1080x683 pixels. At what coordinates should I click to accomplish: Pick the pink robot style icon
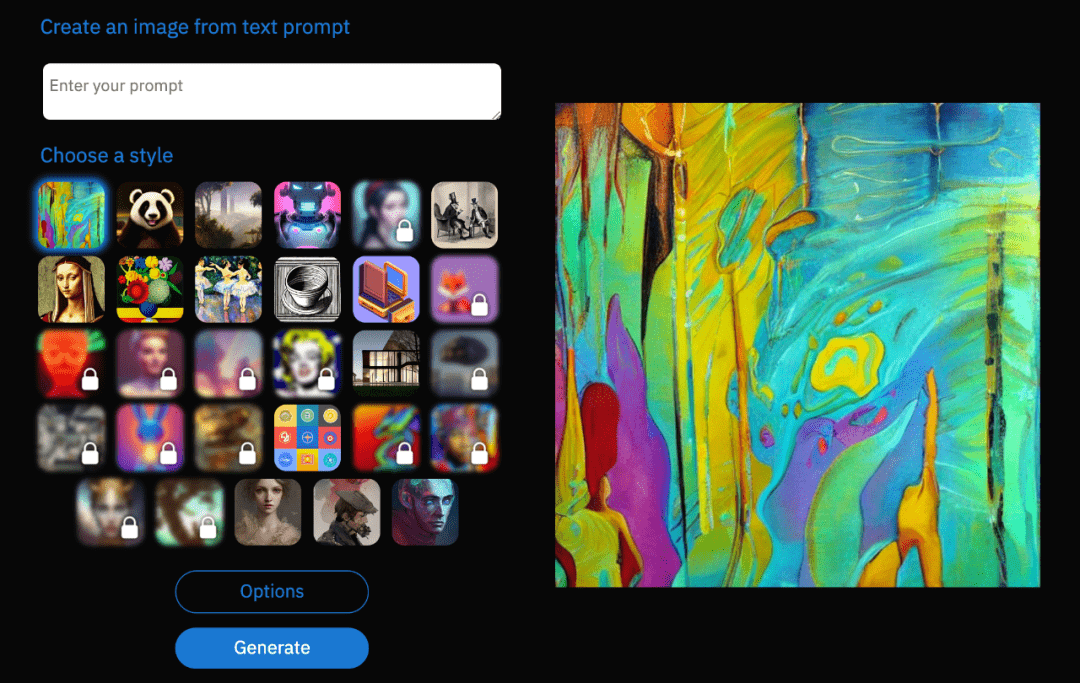(307, 215)
